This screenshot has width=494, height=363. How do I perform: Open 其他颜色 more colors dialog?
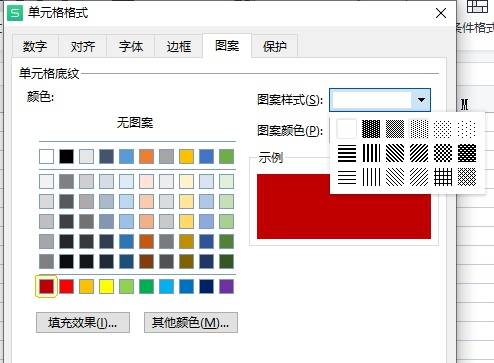tap(191, 323)
